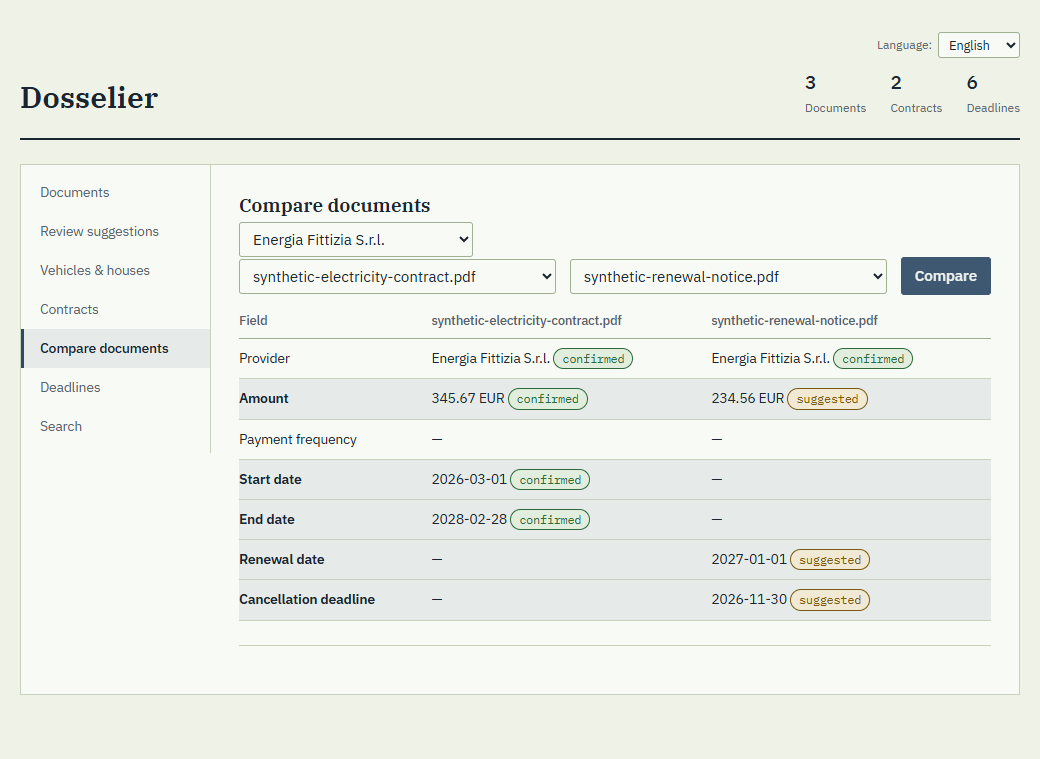1040x759 pixels.
Task: Click the synthetic-electricity-contract.pdf column header
Action: pos(527,320)
